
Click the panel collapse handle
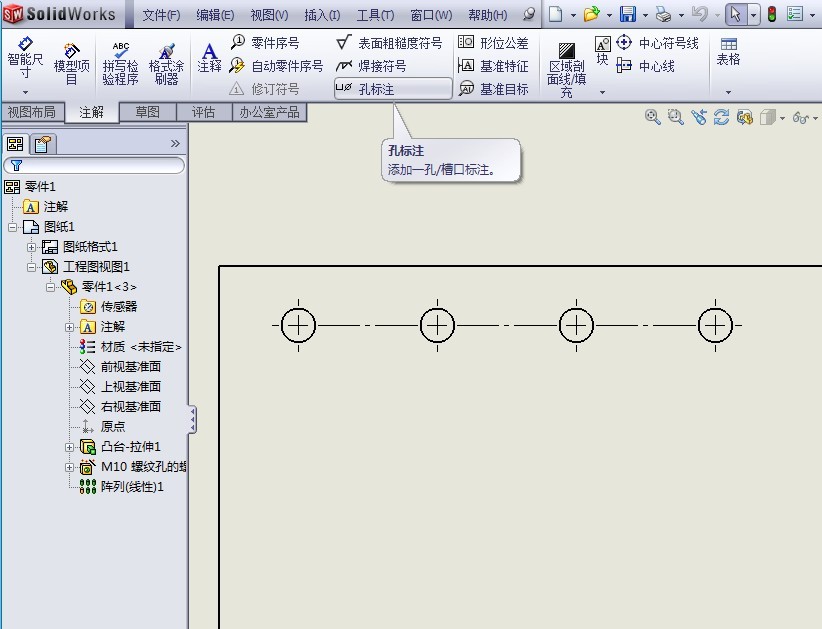[x=192, y=419]
